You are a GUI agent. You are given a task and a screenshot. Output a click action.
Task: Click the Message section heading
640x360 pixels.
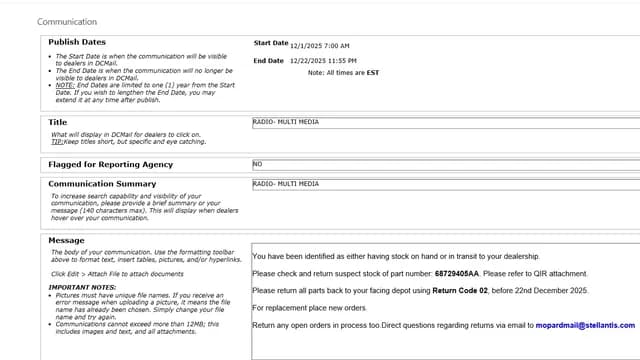tap(66, 240)
